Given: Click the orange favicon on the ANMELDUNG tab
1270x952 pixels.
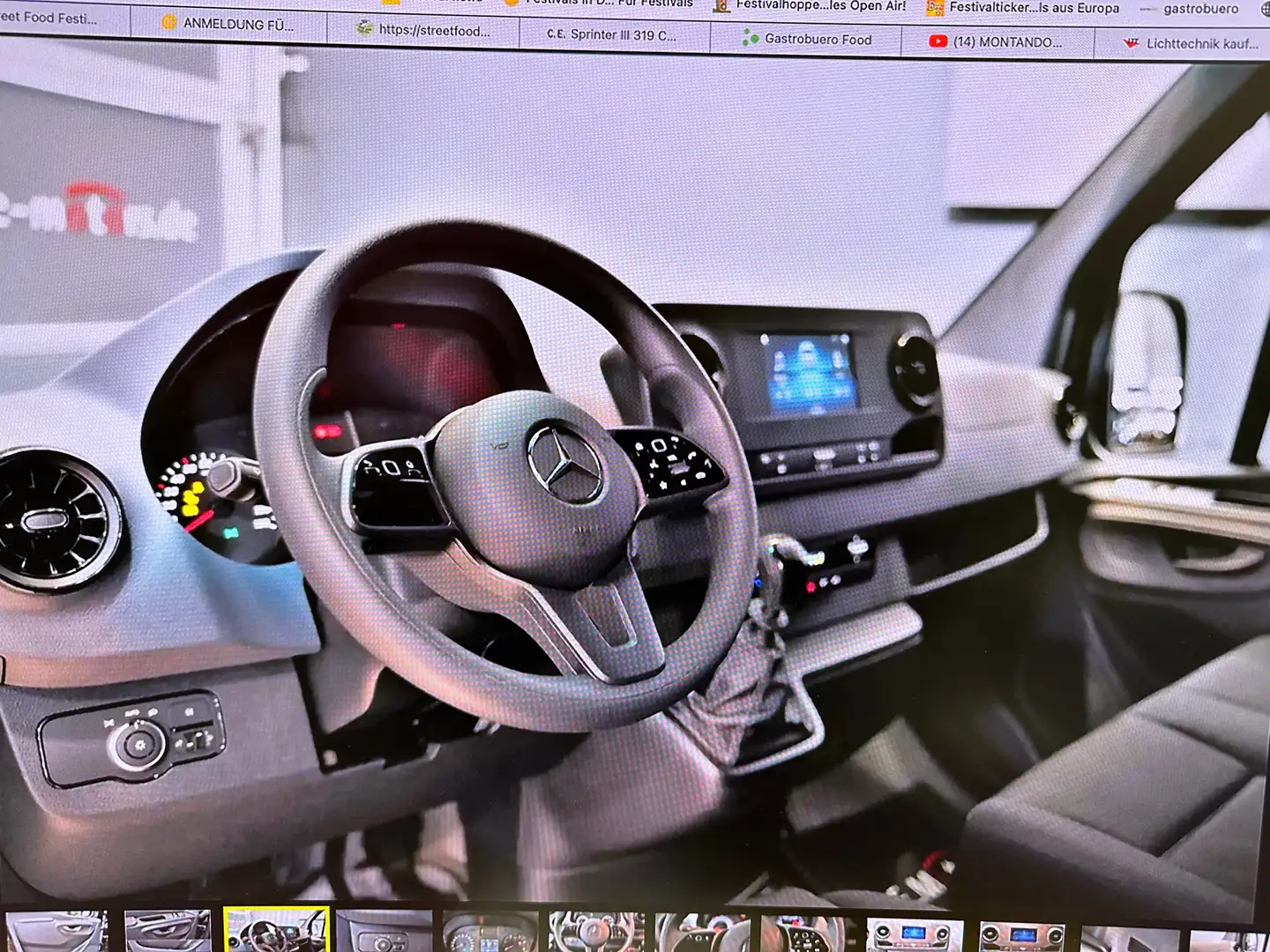Looking at the screenshot, I should pos(169,23).
